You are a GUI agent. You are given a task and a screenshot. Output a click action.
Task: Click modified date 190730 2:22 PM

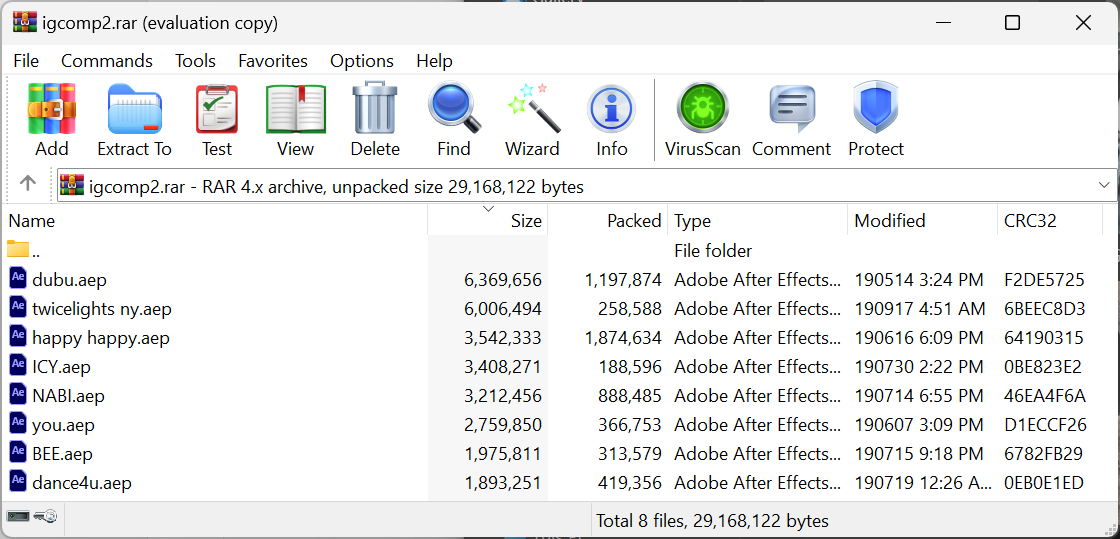pos(919,367)
